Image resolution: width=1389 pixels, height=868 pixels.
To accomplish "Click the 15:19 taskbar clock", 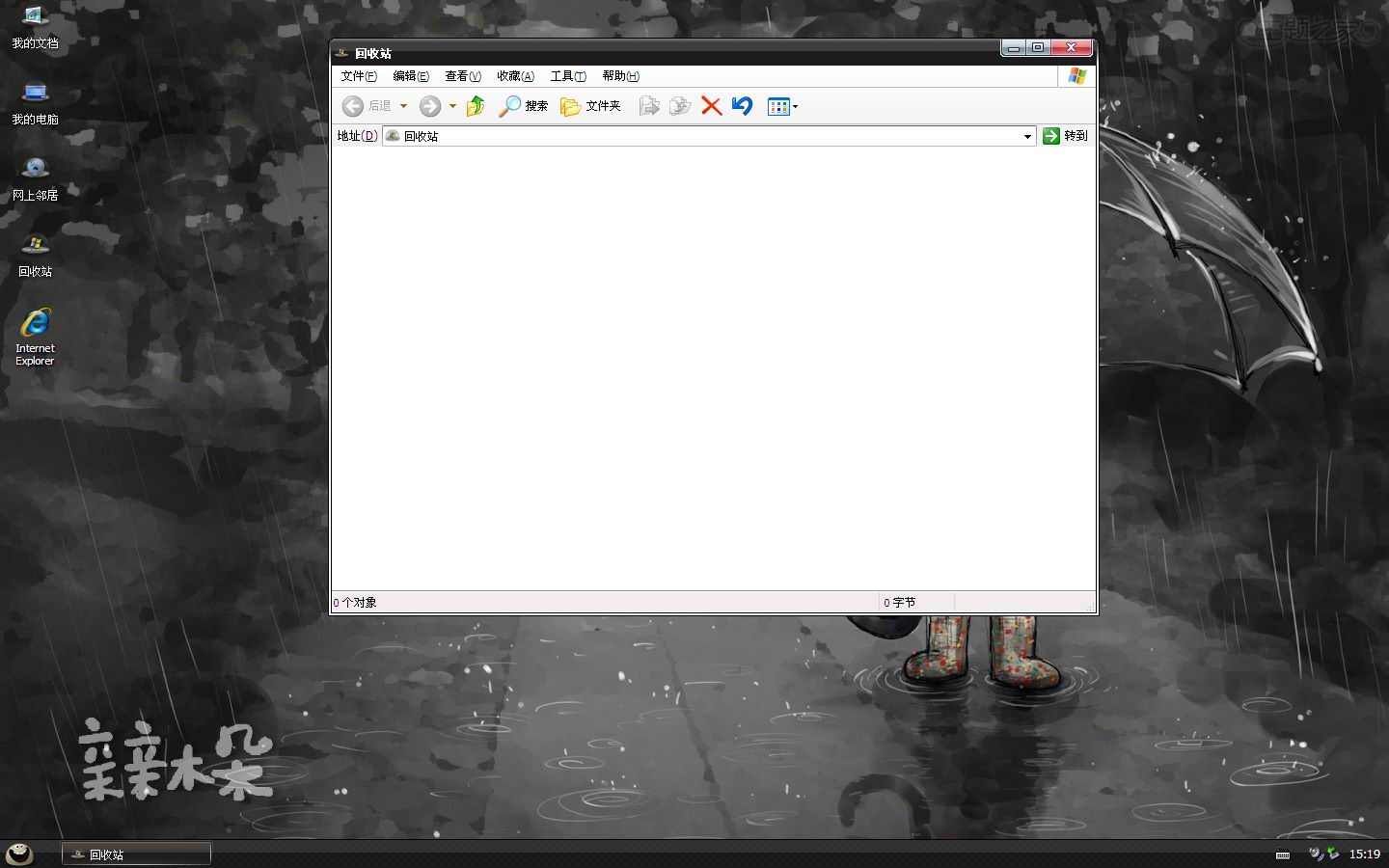I will 1364,854.
